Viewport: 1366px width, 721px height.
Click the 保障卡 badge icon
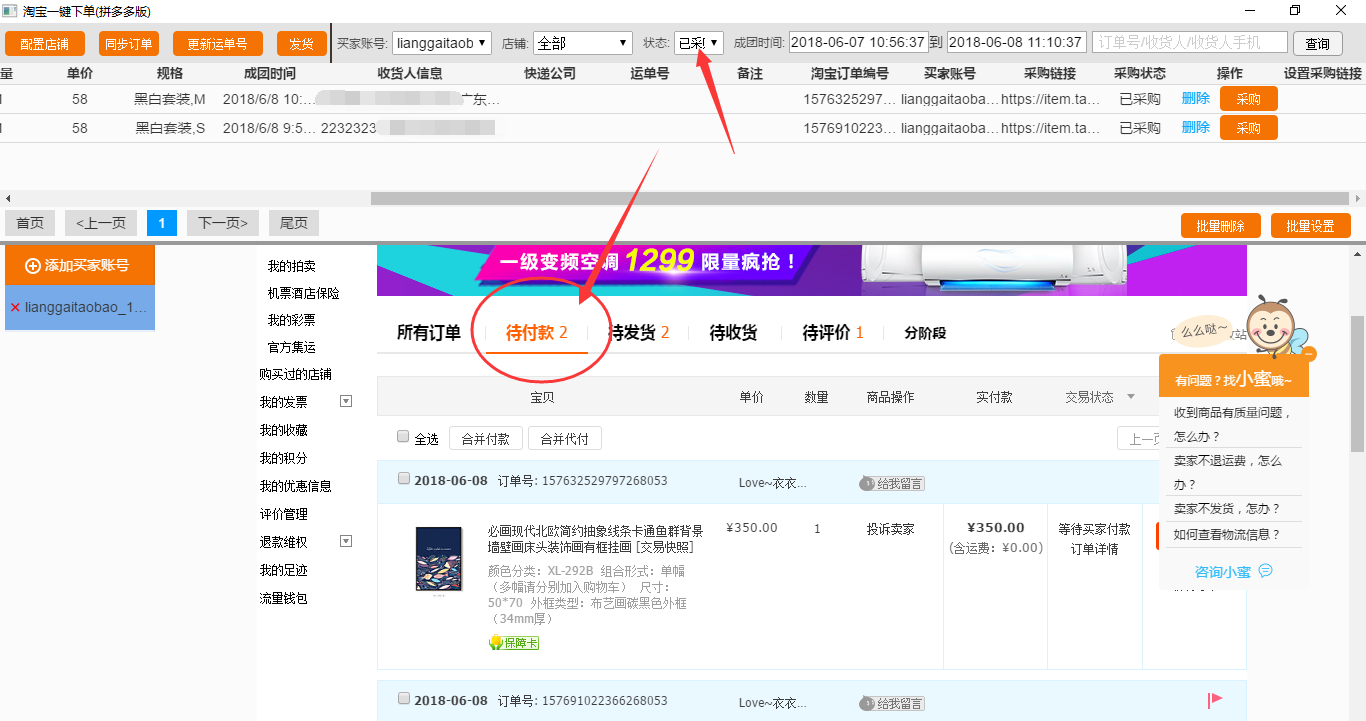[514, 643]
